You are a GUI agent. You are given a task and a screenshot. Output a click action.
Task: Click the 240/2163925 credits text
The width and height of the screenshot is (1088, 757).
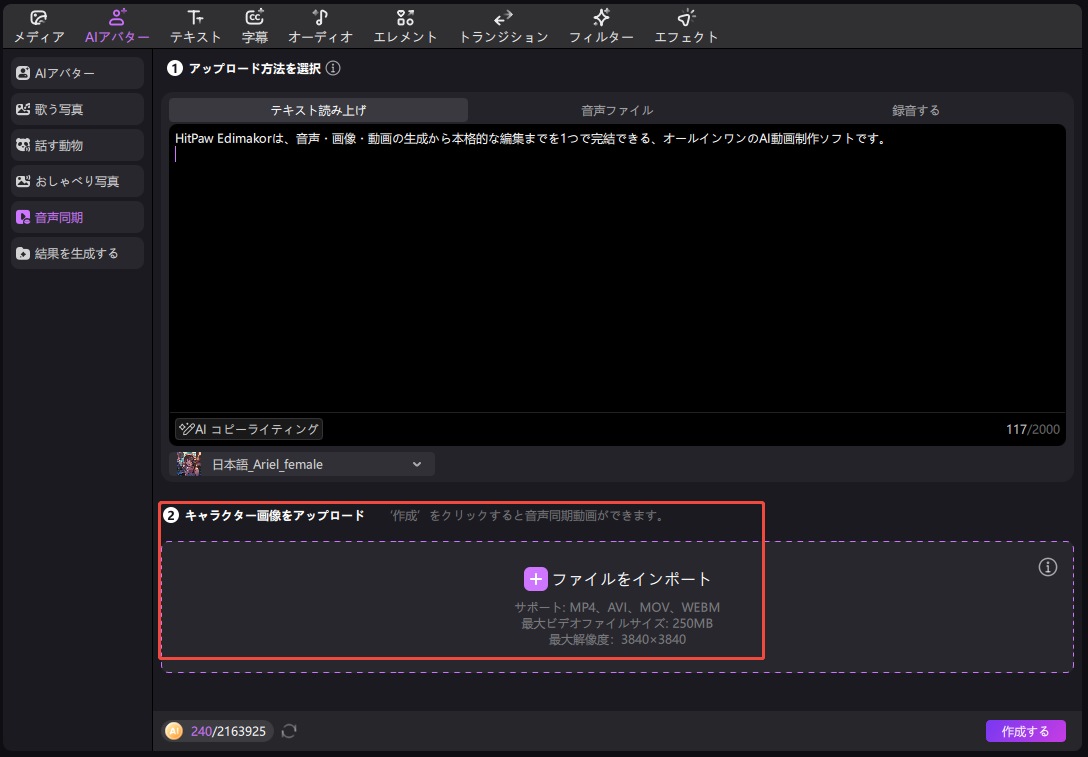point(228,731)
